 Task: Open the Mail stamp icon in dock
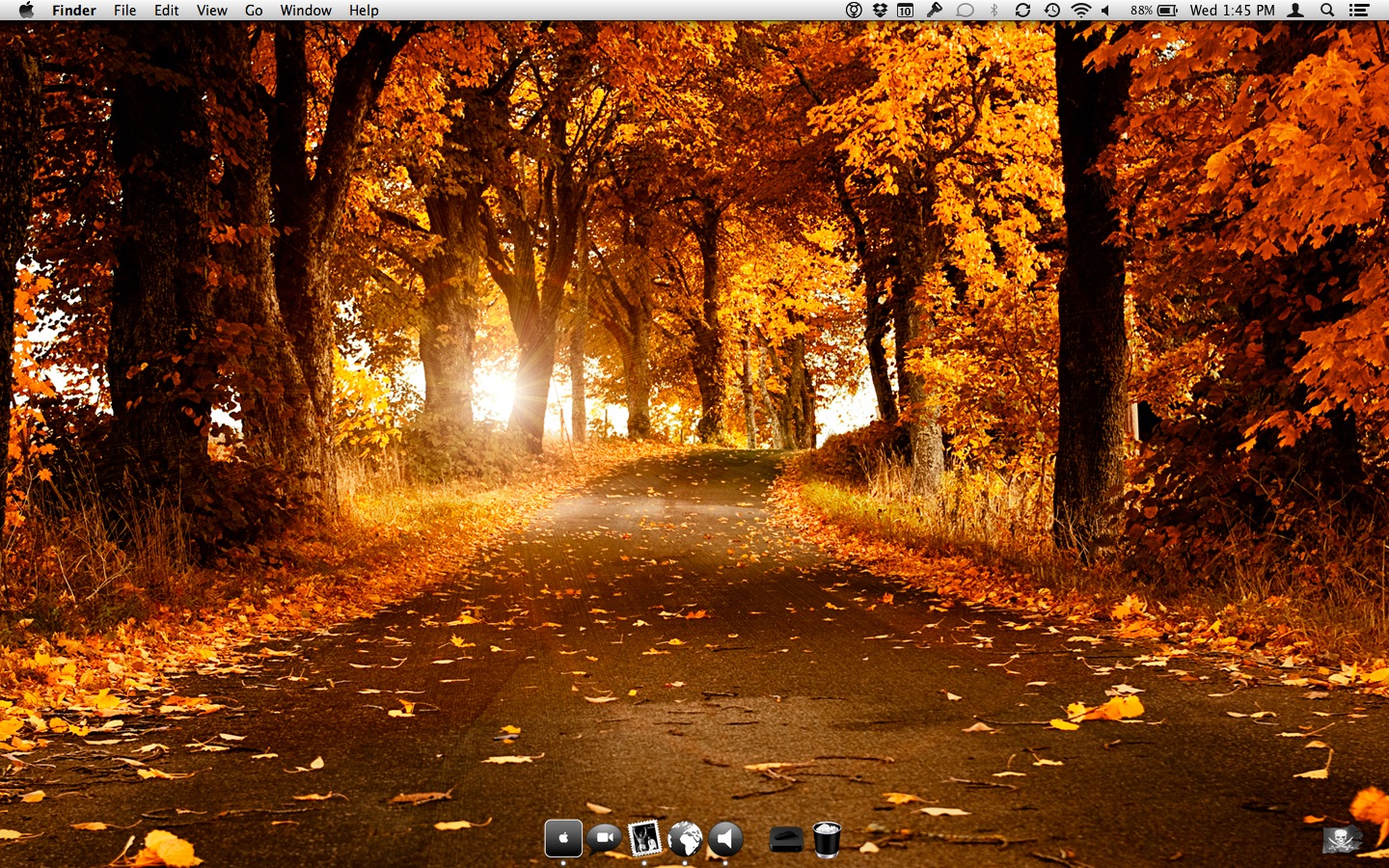click(x=644, y=838)
